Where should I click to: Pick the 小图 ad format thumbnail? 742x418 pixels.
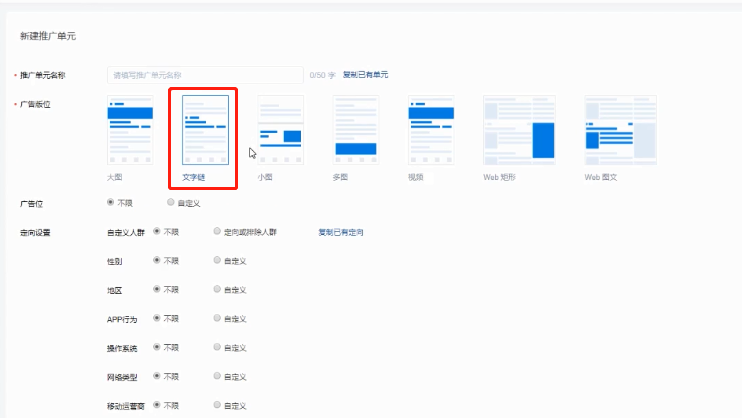(281, 130)
